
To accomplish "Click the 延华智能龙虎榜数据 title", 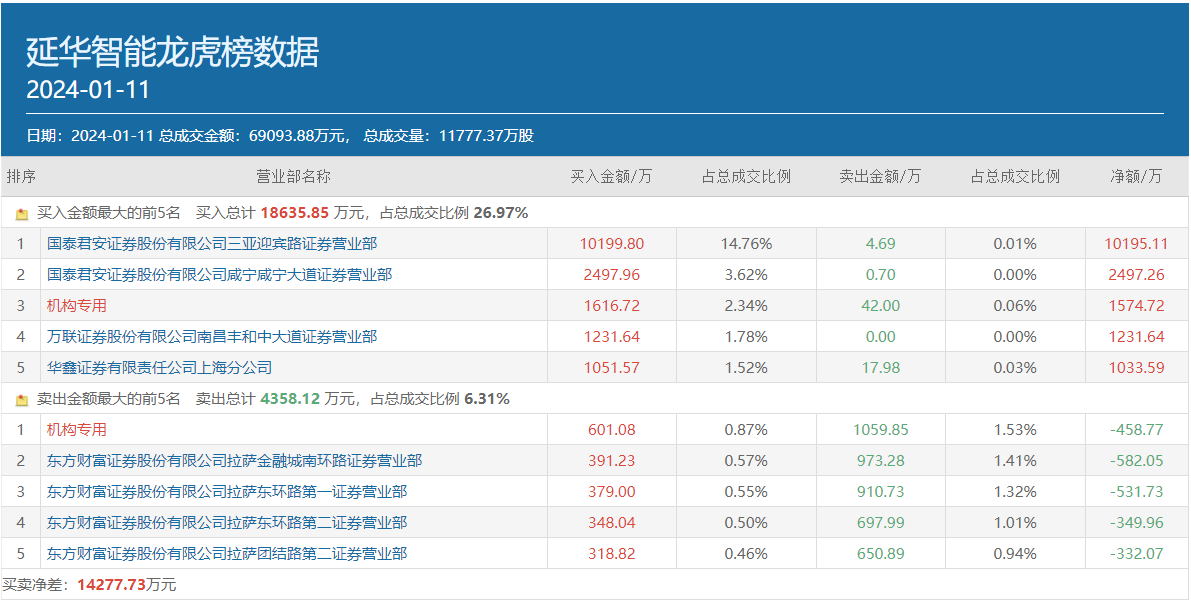I will point(173,52).
